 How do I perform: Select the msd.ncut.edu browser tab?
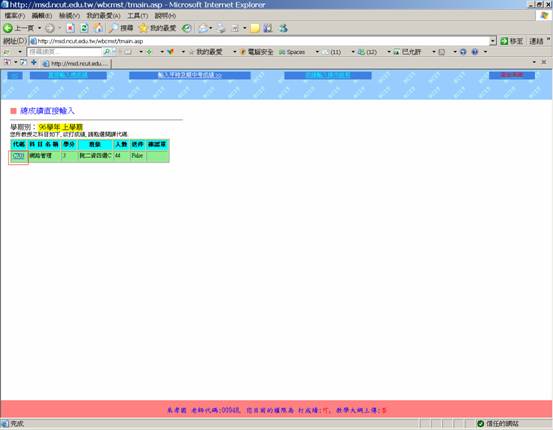point(76,63)
